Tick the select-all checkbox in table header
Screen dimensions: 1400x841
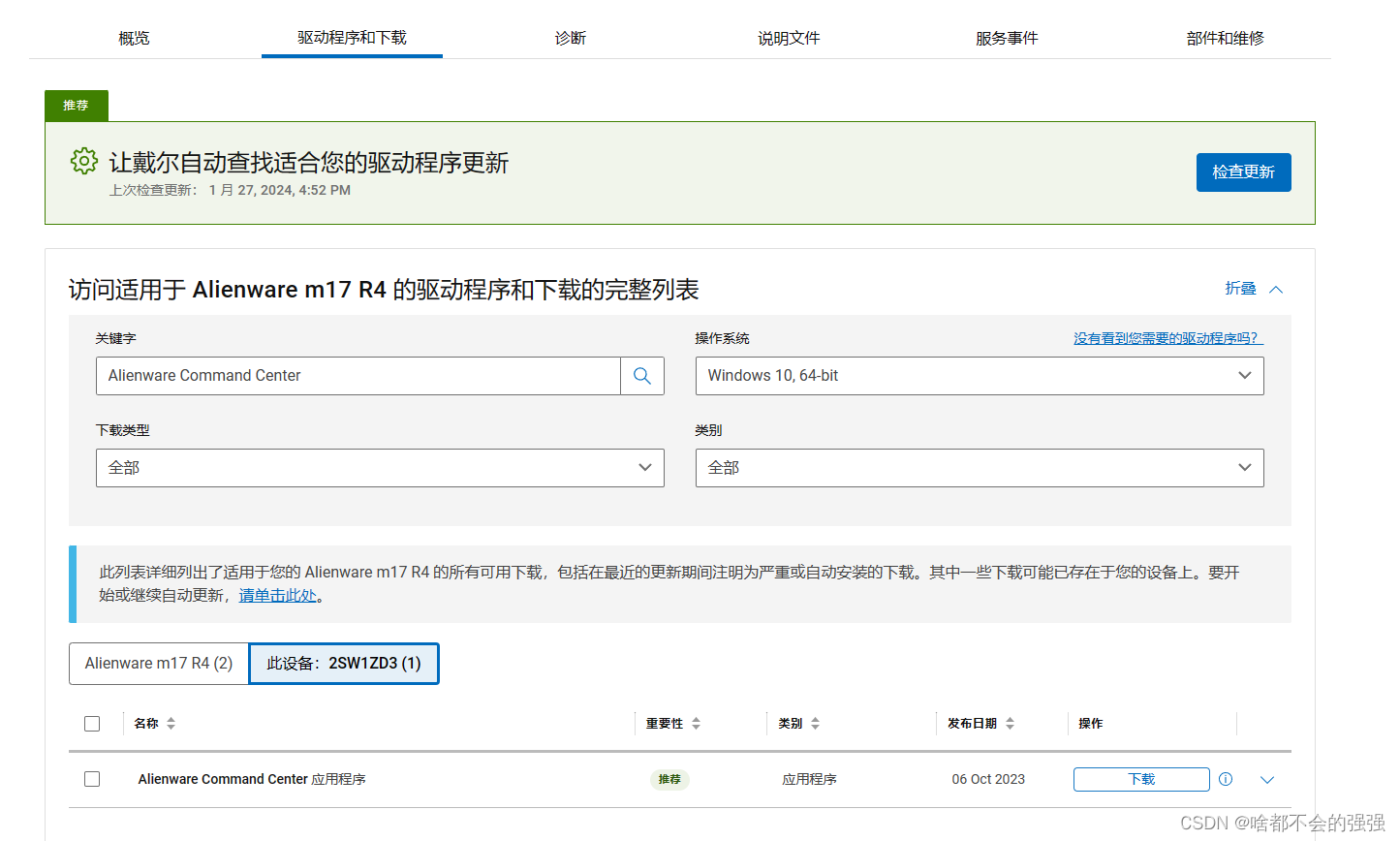(x=92, y=724)
